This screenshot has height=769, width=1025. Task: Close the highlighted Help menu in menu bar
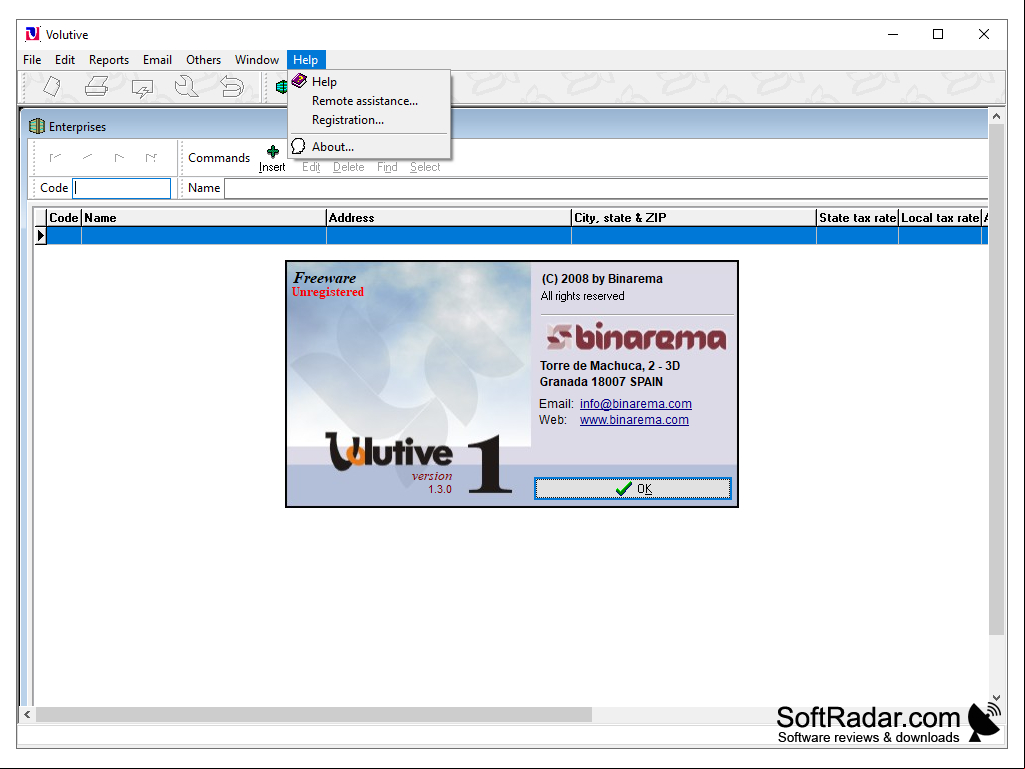pos(306,60)
